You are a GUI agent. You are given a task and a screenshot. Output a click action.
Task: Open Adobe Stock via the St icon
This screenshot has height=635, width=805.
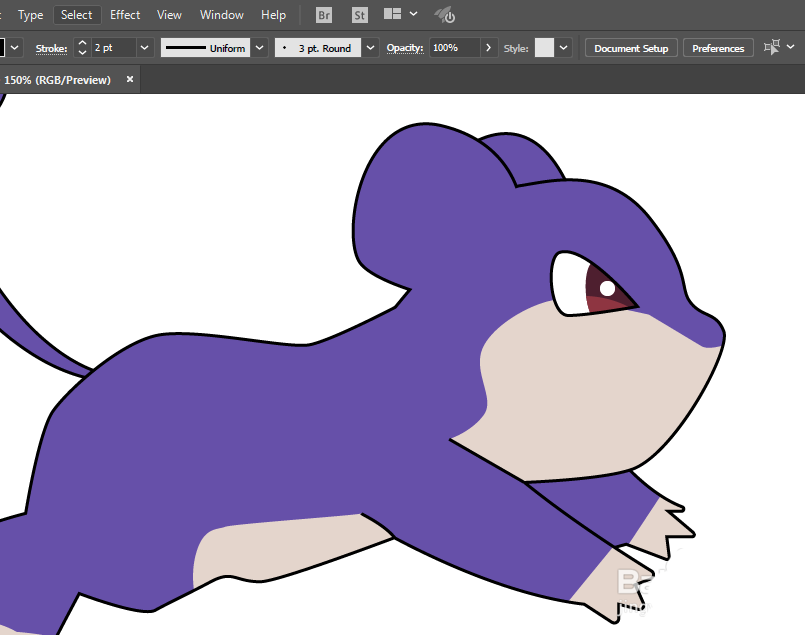coord(359,15)
